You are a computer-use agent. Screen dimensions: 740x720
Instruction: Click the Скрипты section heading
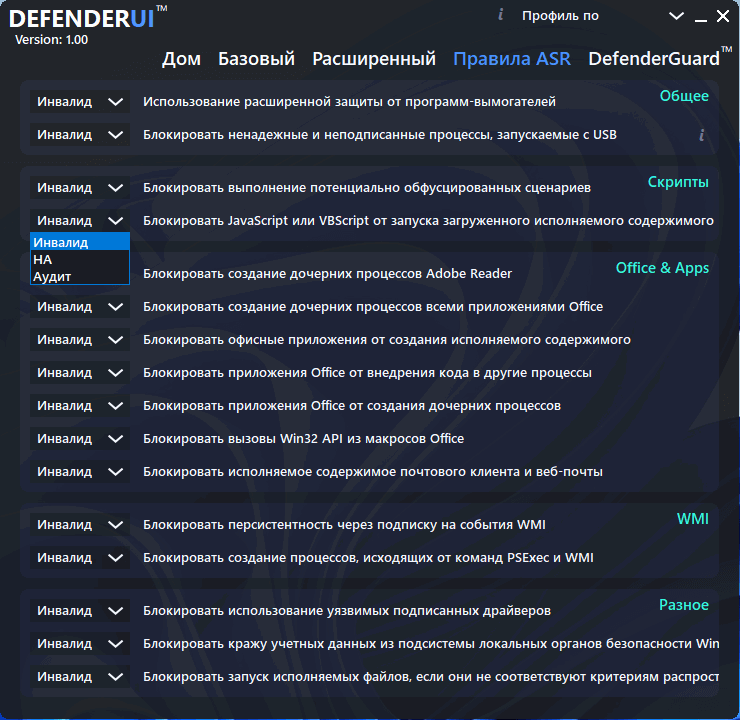click(x=678, y=182)
